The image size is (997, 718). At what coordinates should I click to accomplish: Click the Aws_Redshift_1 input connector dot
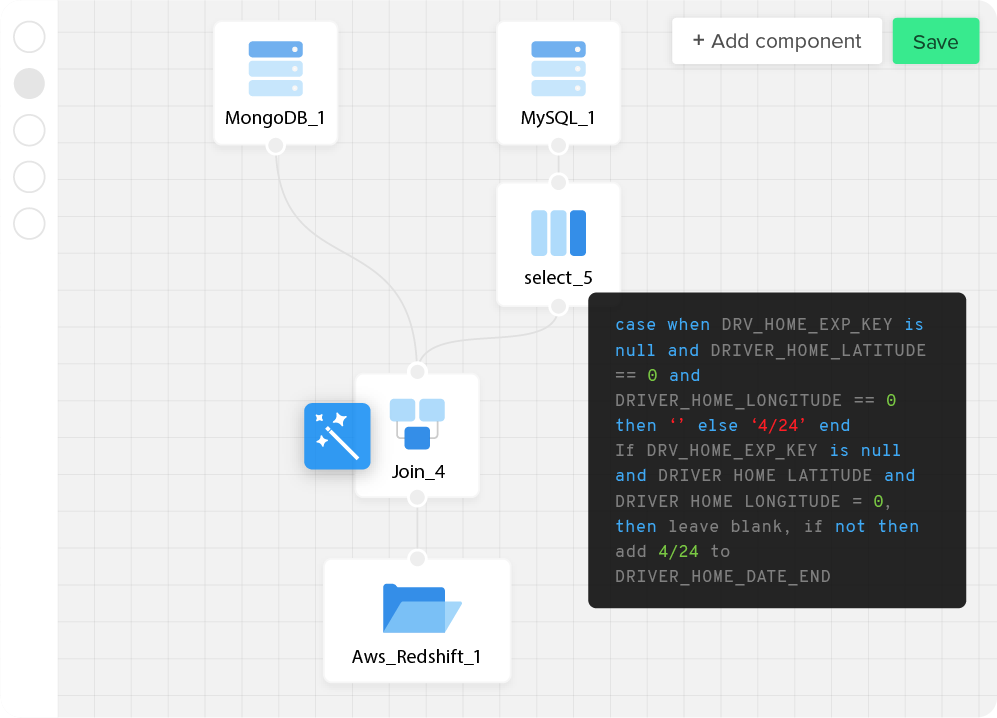[417, 558]
